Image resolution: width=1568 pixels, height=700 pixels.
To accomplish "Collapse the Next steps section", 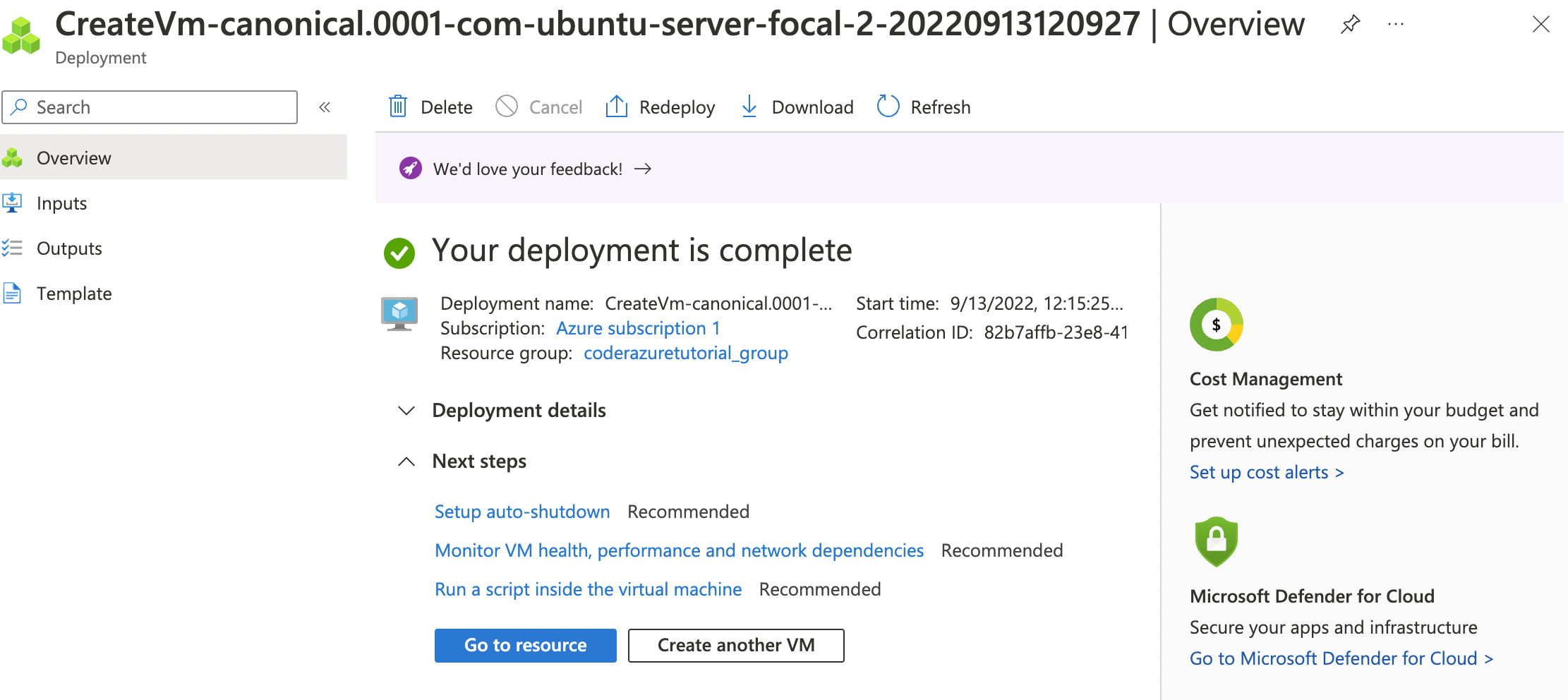I will tap(406, 461).
